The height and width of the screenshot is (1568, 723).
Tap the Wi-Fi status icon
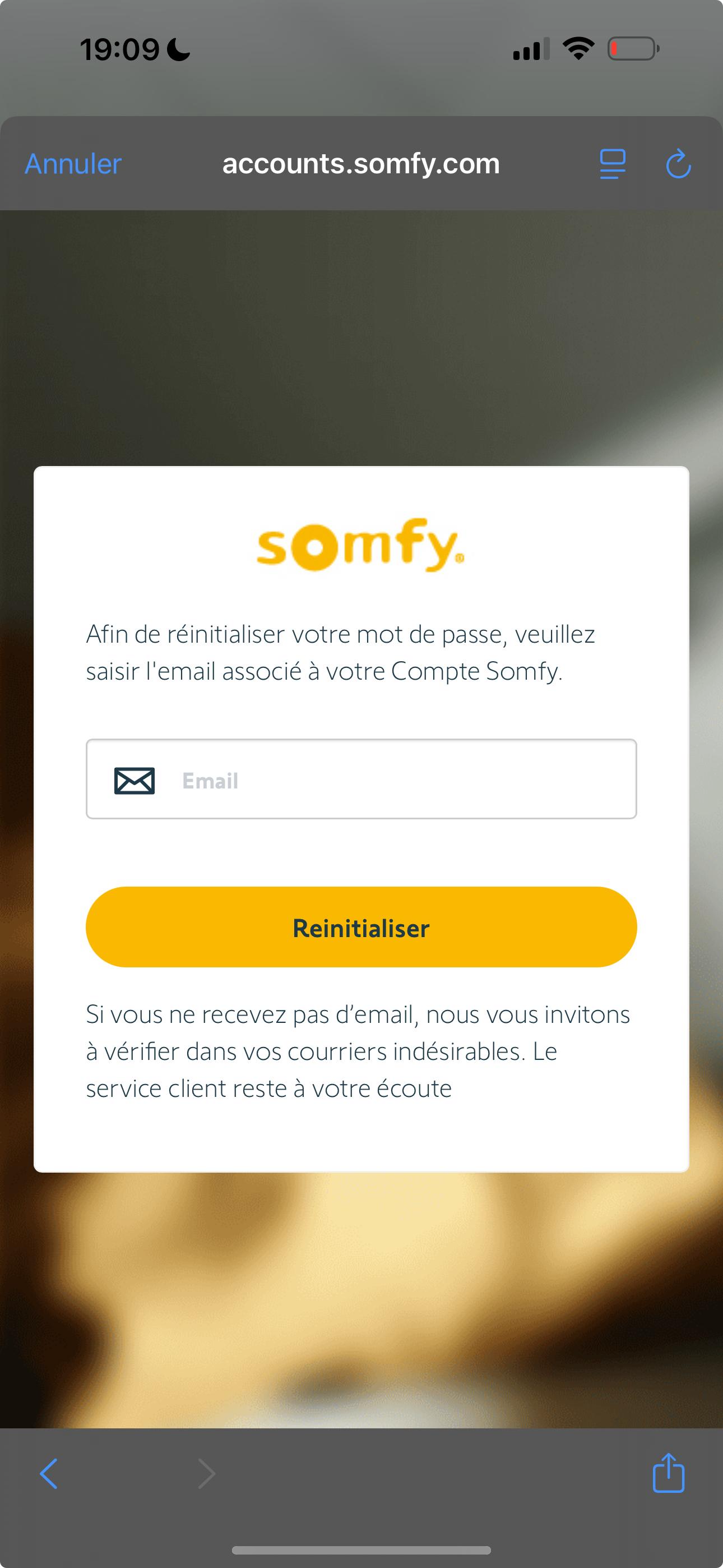coord(578,48)
